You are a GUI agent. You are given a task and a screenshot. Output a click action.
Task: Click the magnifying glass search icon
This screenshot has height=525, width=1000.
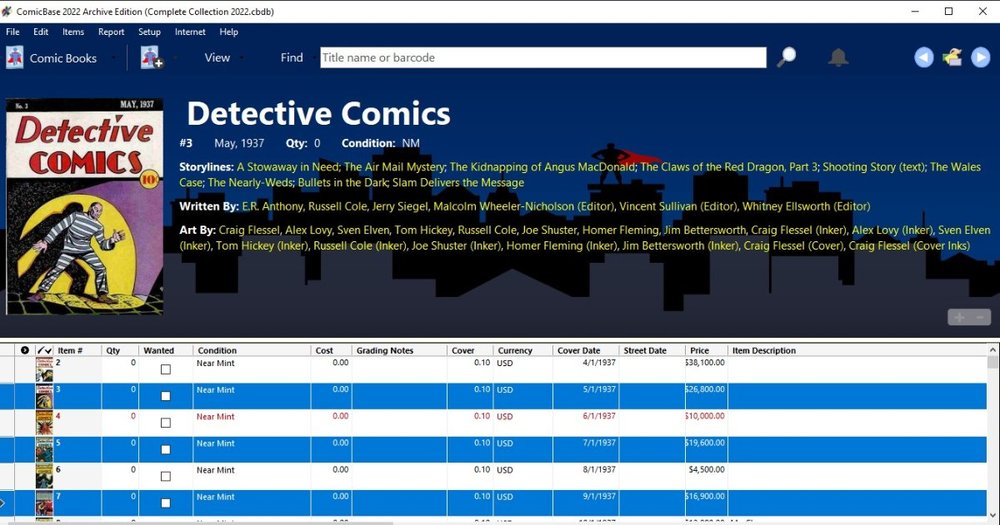pyautogui.click(x=787, y=57)
